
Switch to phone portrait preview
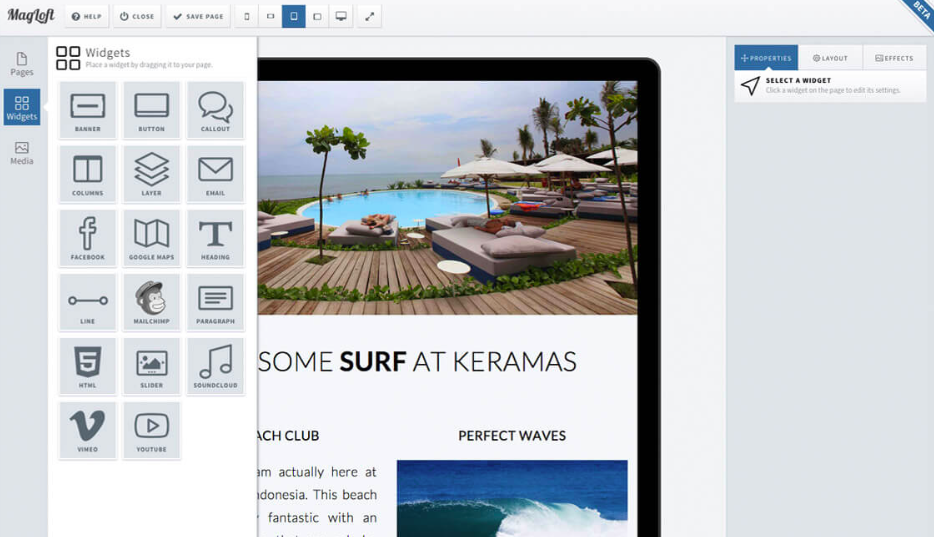pos(247,17)
